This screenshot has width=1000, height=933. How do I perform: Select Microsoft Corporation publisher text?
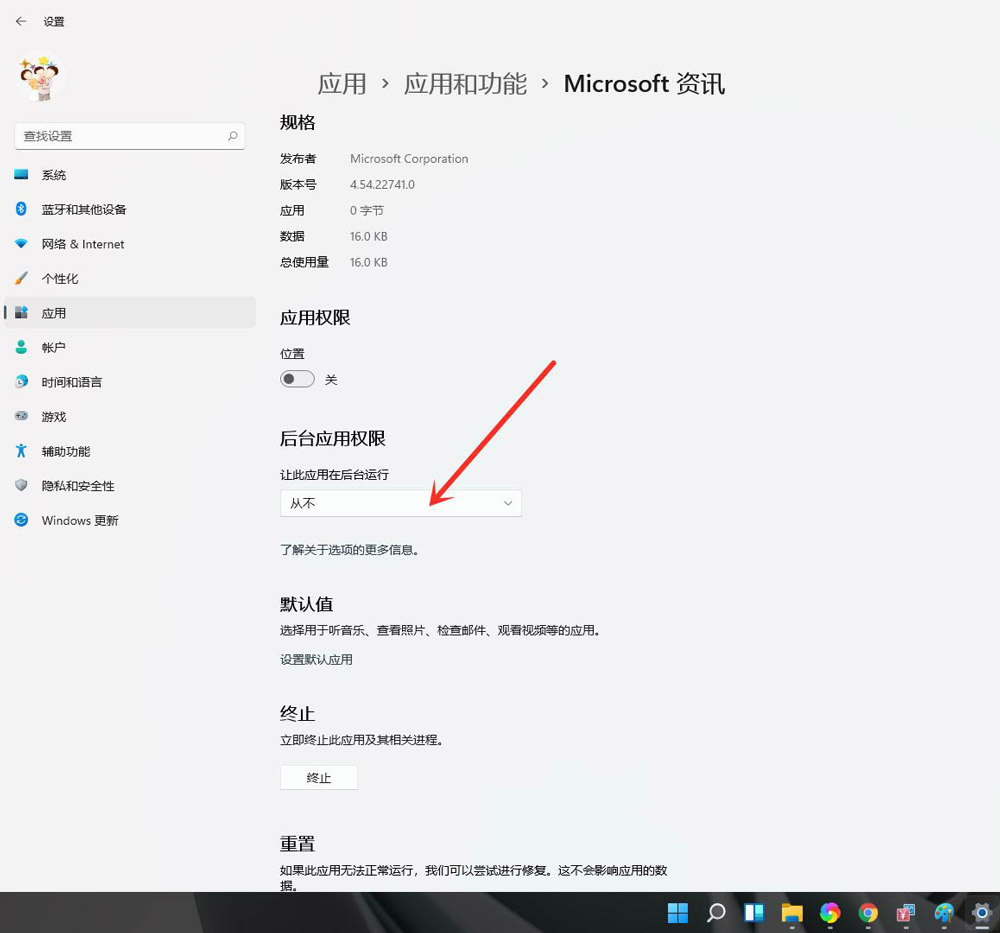point(409,159)
